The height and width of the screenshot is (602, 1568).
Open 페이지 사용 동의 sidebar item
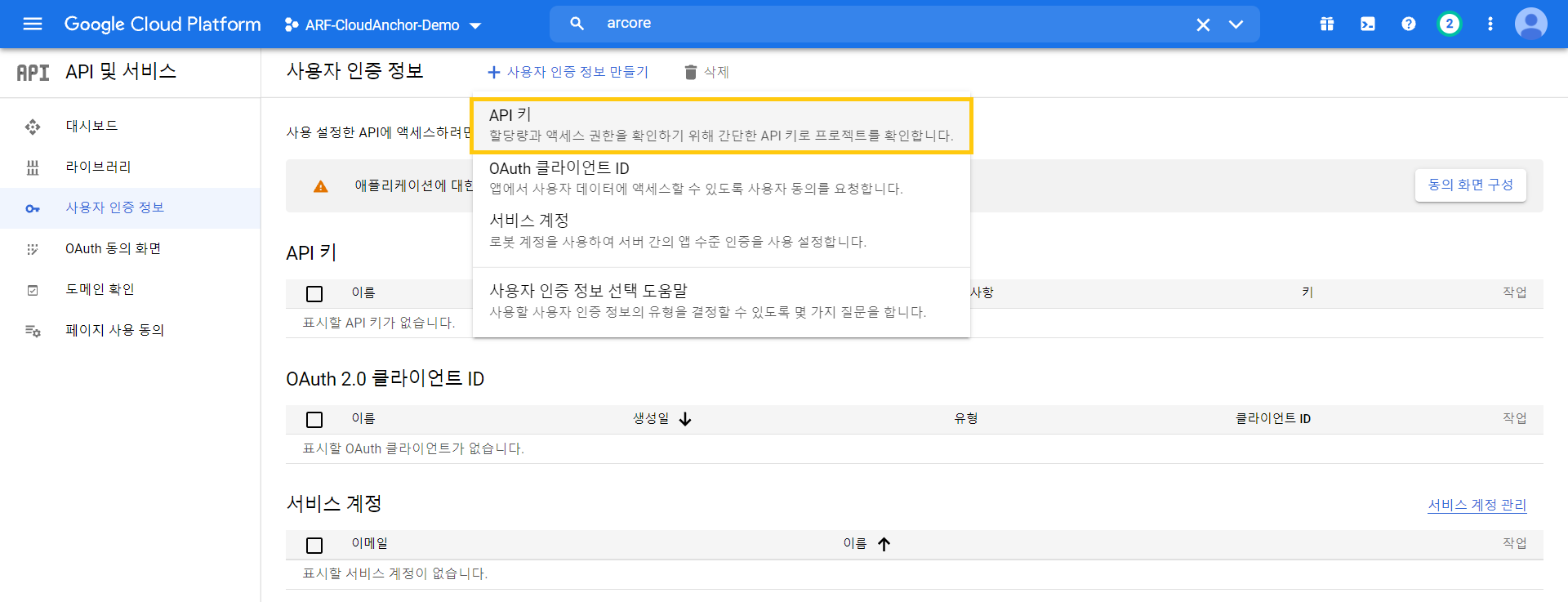(x=131, y=331)
